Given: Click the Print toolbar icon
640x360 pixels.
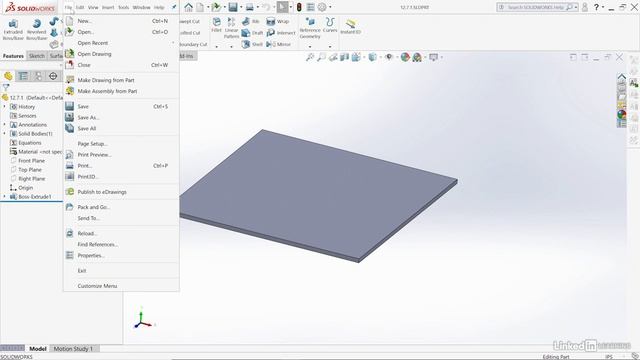Looking at the screenshot, I should pos(250,7).
